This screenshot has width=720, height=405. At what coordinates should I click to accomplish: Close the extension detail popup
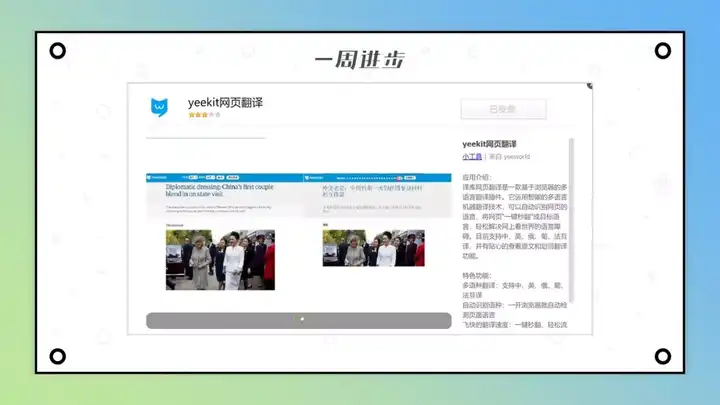(x=590, y=85)
